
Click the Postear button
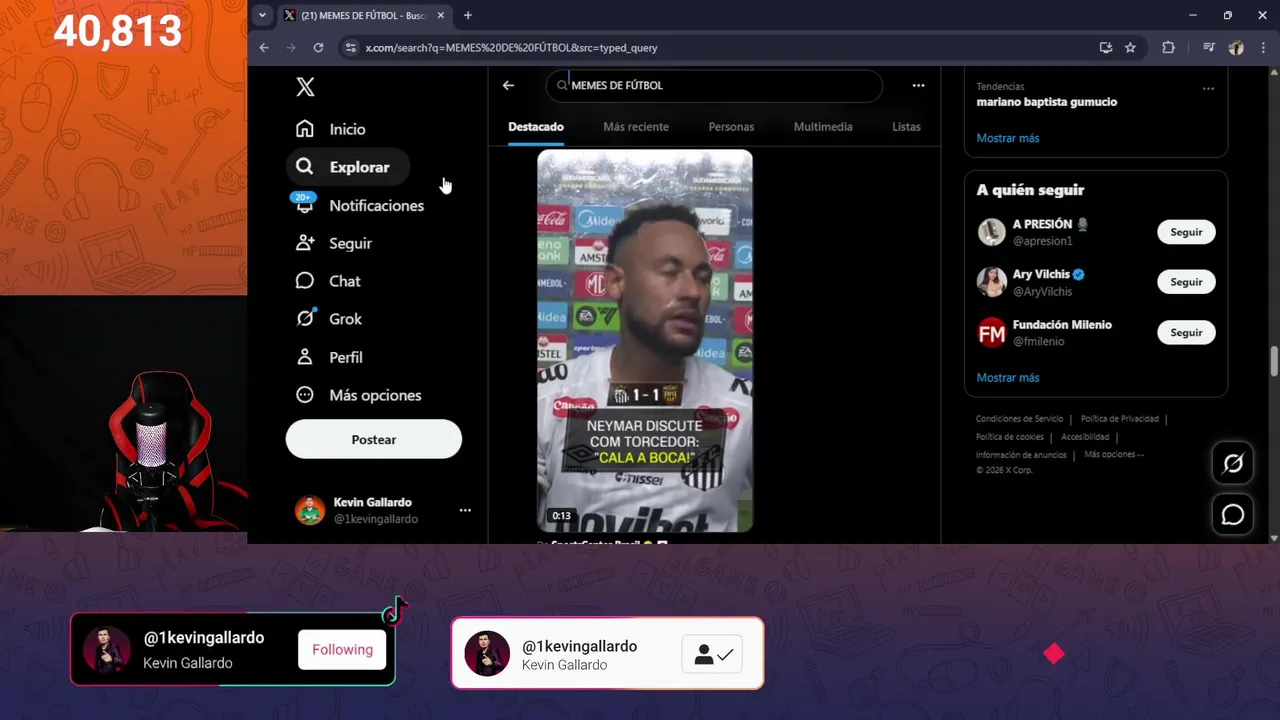374,439
